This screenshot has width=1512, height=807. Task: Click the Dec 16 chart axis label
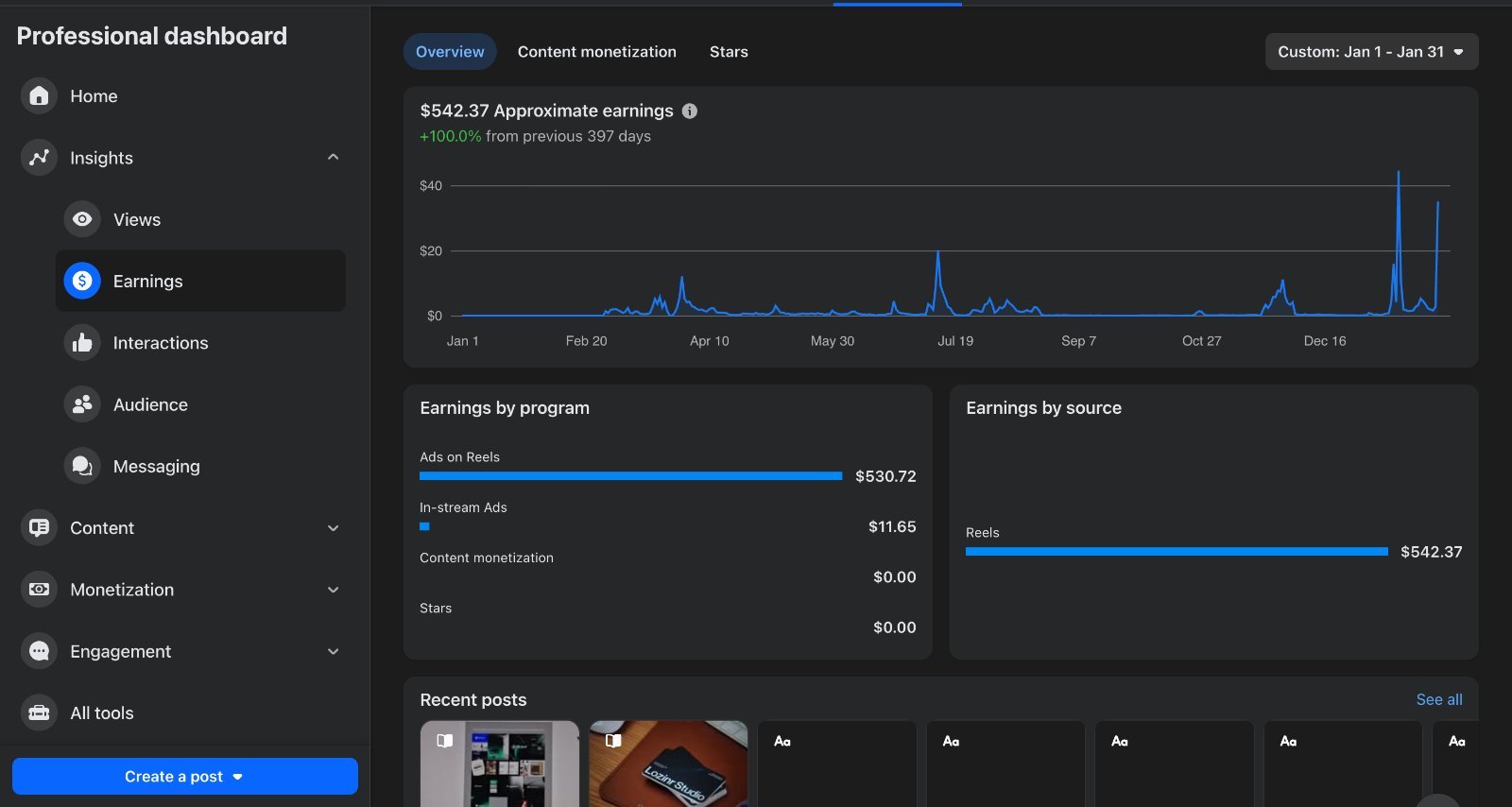tap(1325, 341)
